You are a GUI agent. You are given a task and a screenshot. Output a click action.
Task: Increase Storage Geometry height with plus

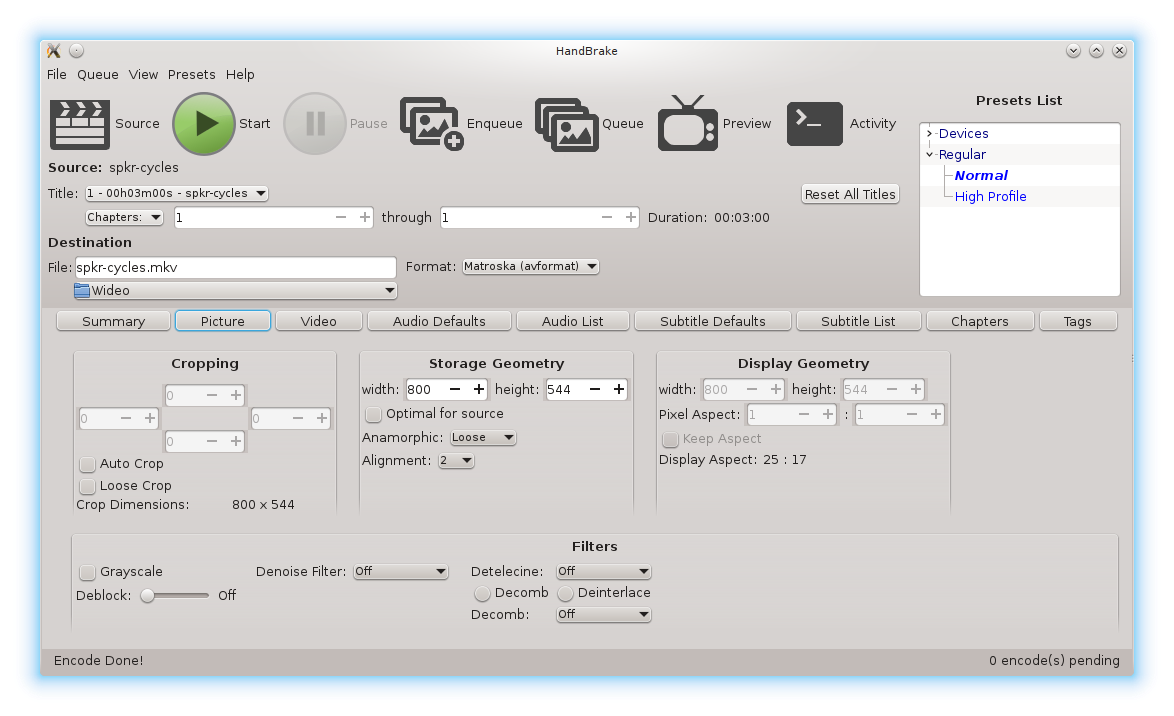coord(618,389)
